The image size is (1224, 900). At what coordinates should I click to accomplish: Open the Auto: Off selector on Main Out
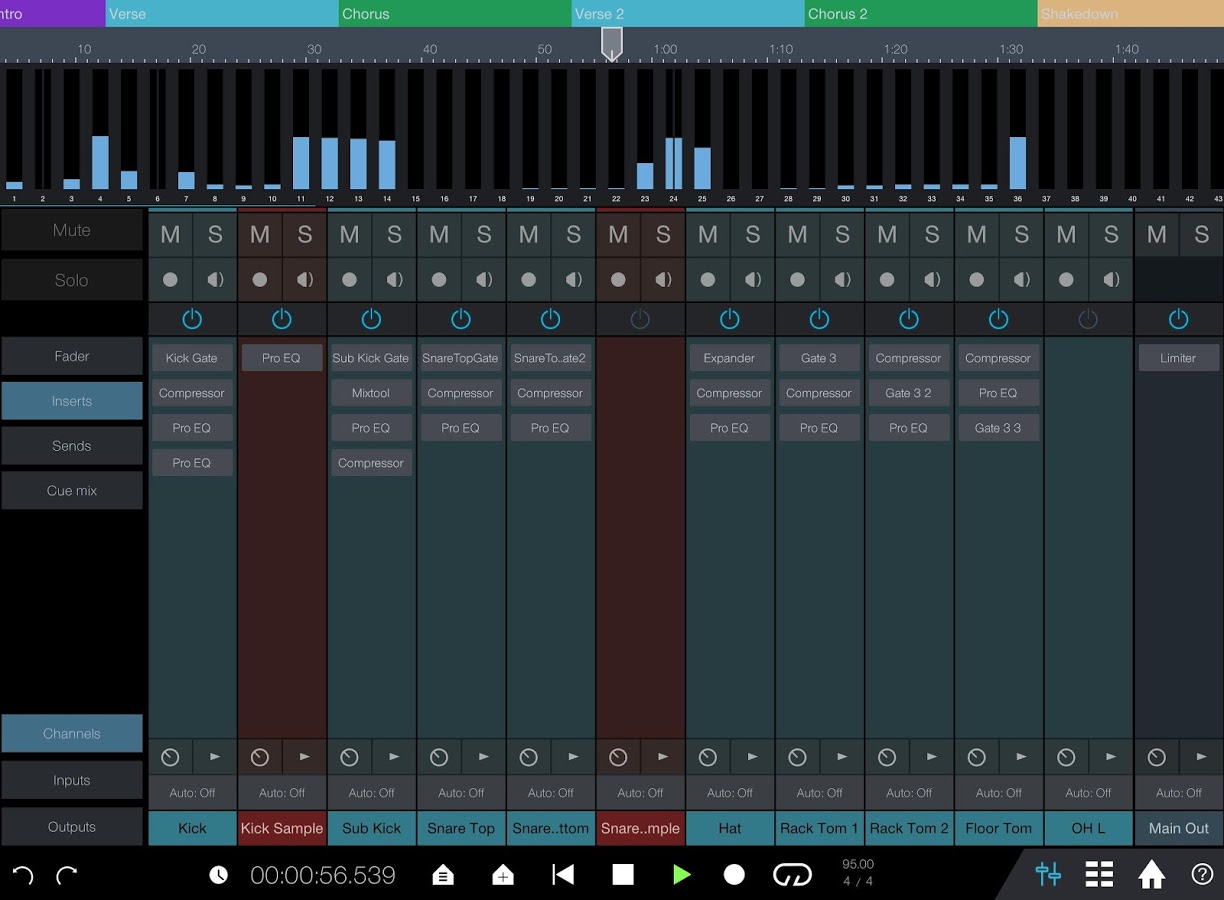pos(1178,792)
